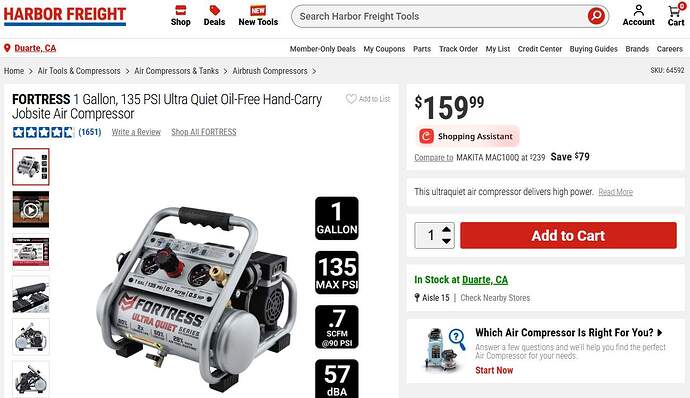Play the product video thumbnail
The image size is (690, 398).
click(31, 210)
